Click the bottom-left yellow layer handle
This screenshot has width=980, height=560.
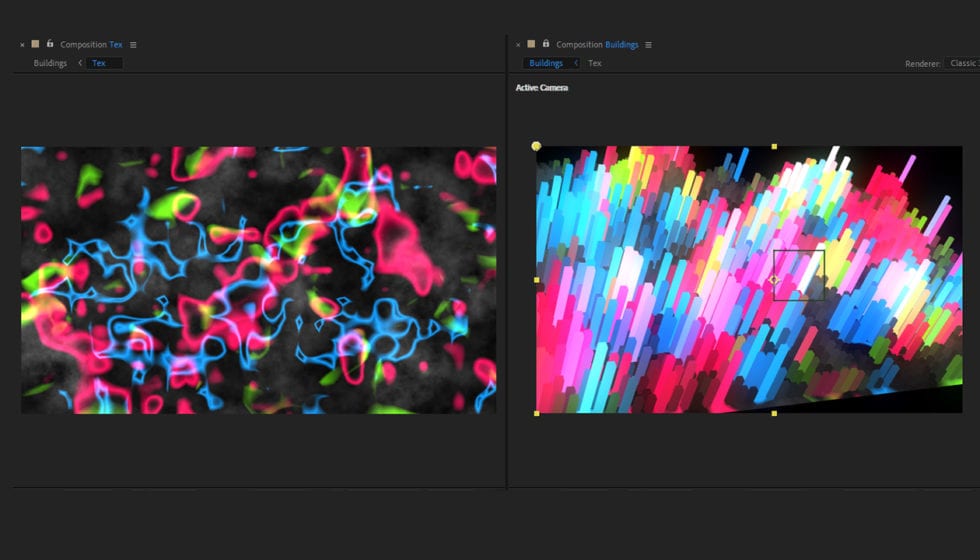click(537, 414)
